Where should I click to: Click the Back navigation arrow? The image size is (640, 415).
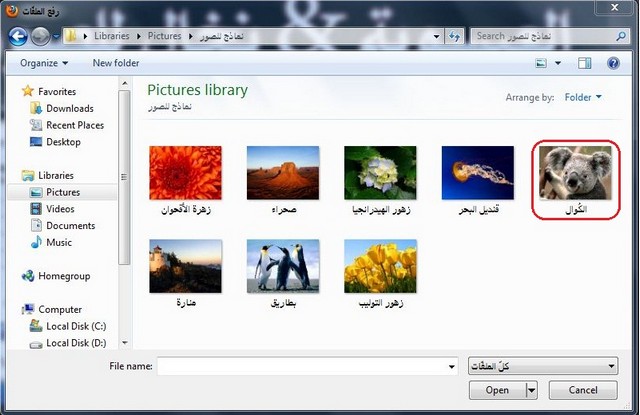(18, 36)
